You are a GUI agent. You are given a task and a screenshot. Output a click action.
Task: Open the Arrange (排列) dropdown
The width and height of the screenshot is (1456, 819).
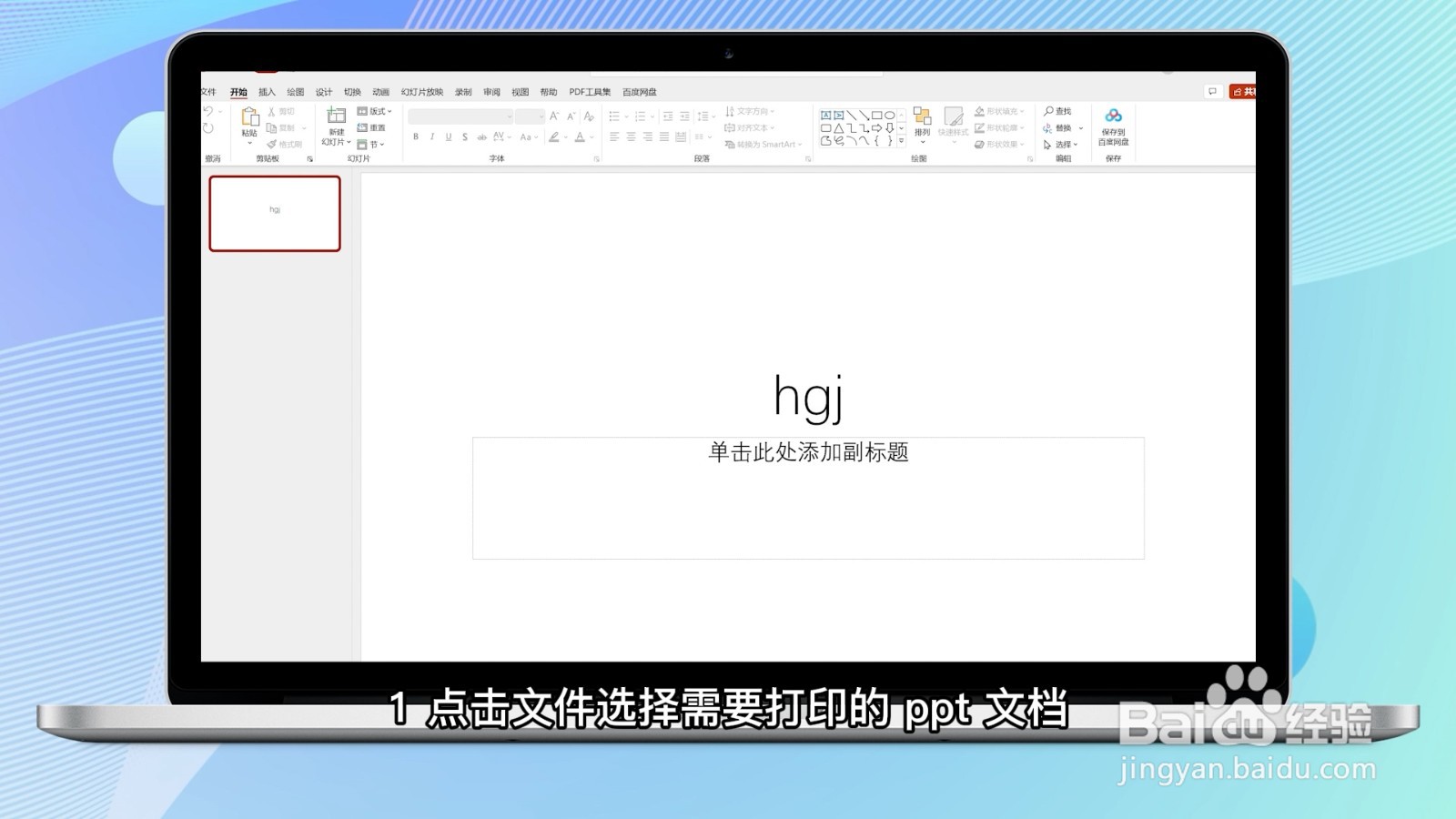pos(922,124)
